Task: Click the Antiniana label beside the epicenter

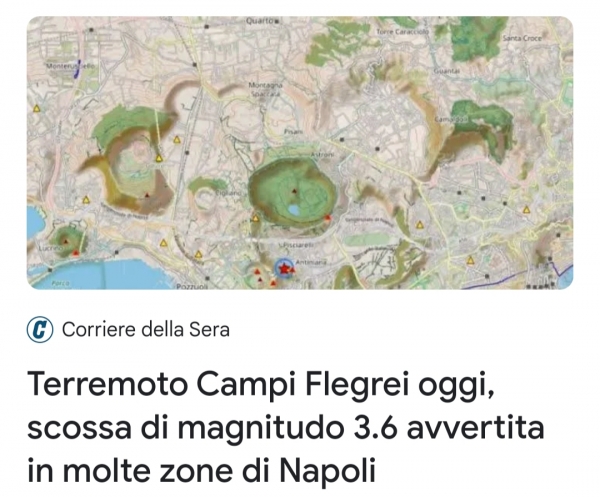Action: pos(311,262)
